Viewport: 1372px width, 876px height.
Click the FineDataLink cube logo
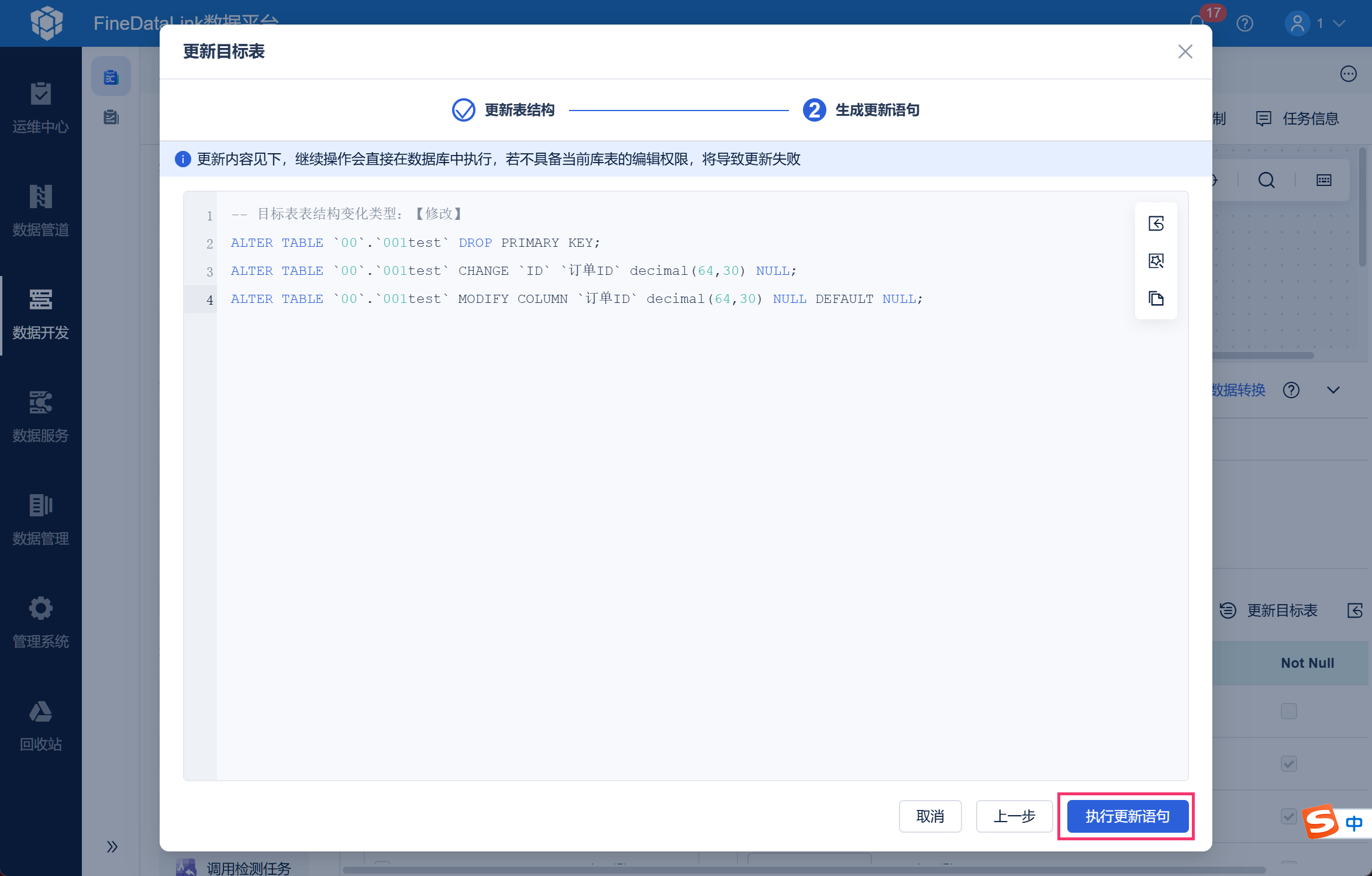click(47, 23)
